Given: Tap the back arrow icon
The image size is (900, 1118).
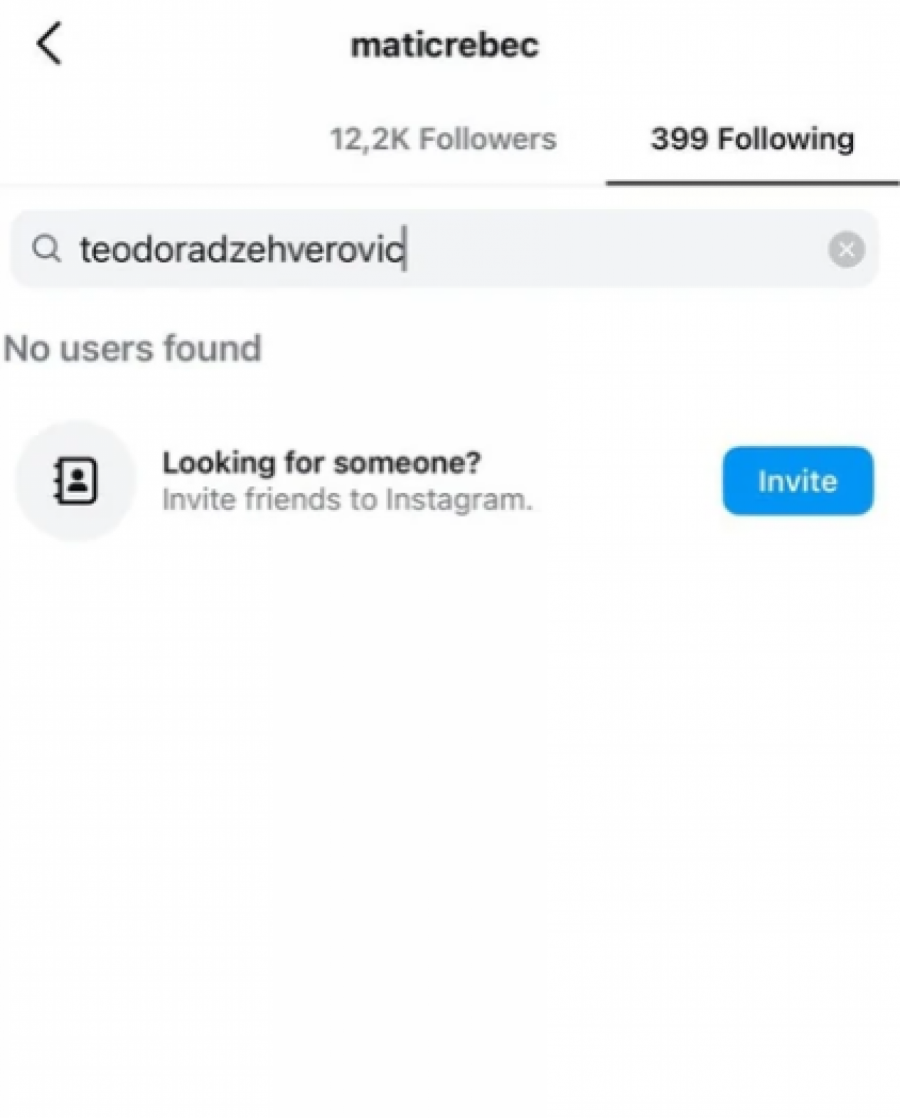Looking at the screenshot, I should coord(49,45).
